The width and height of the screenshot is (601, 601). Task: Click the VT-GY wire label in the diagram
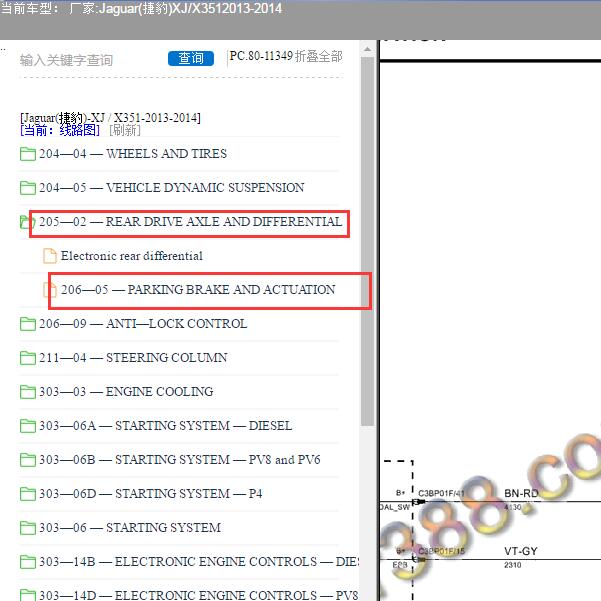521,551
